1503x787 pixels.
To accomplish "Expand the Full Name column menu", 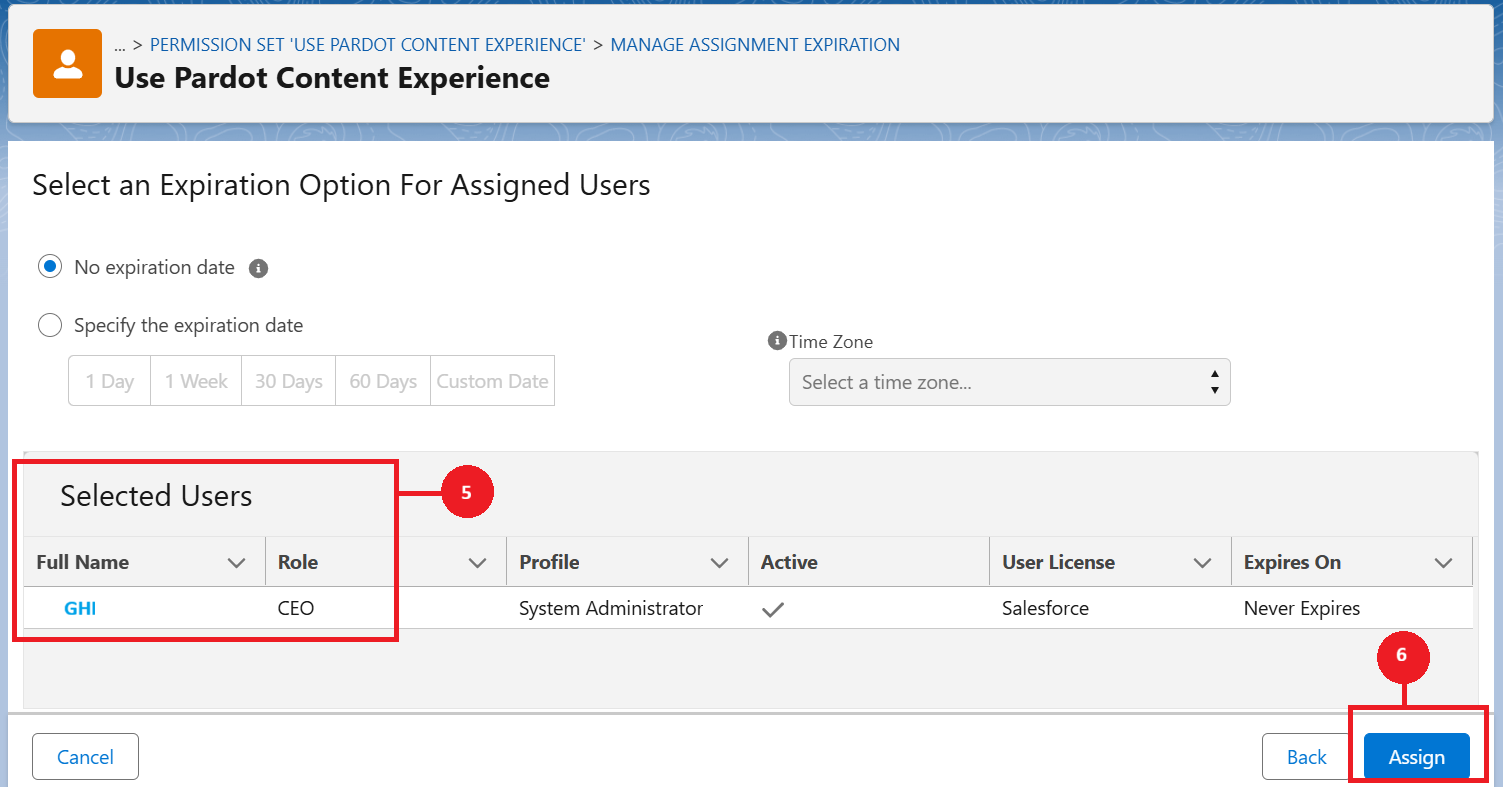I will [236, 563].
